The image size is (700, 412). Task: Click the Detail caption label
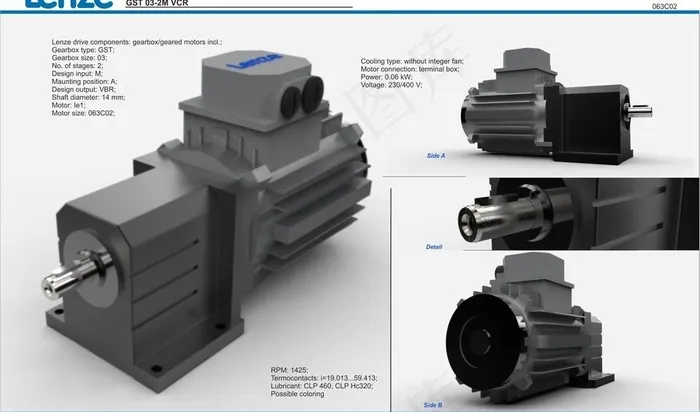point(434,246)
